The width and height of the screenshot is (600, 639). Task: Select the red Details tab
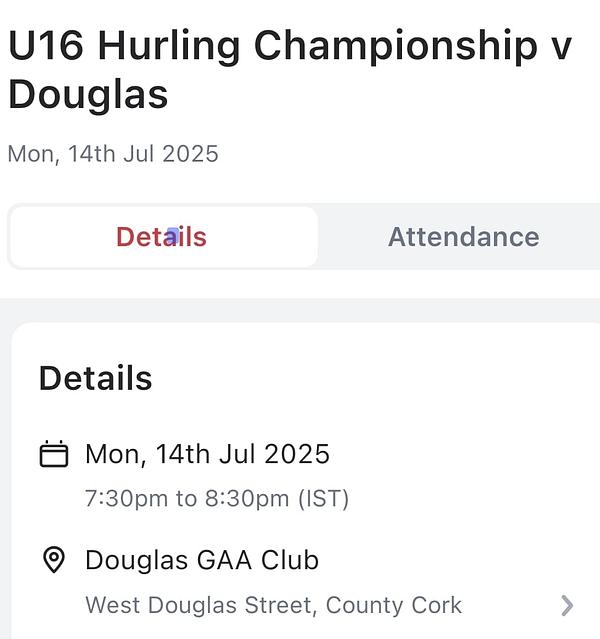(163, 237)
